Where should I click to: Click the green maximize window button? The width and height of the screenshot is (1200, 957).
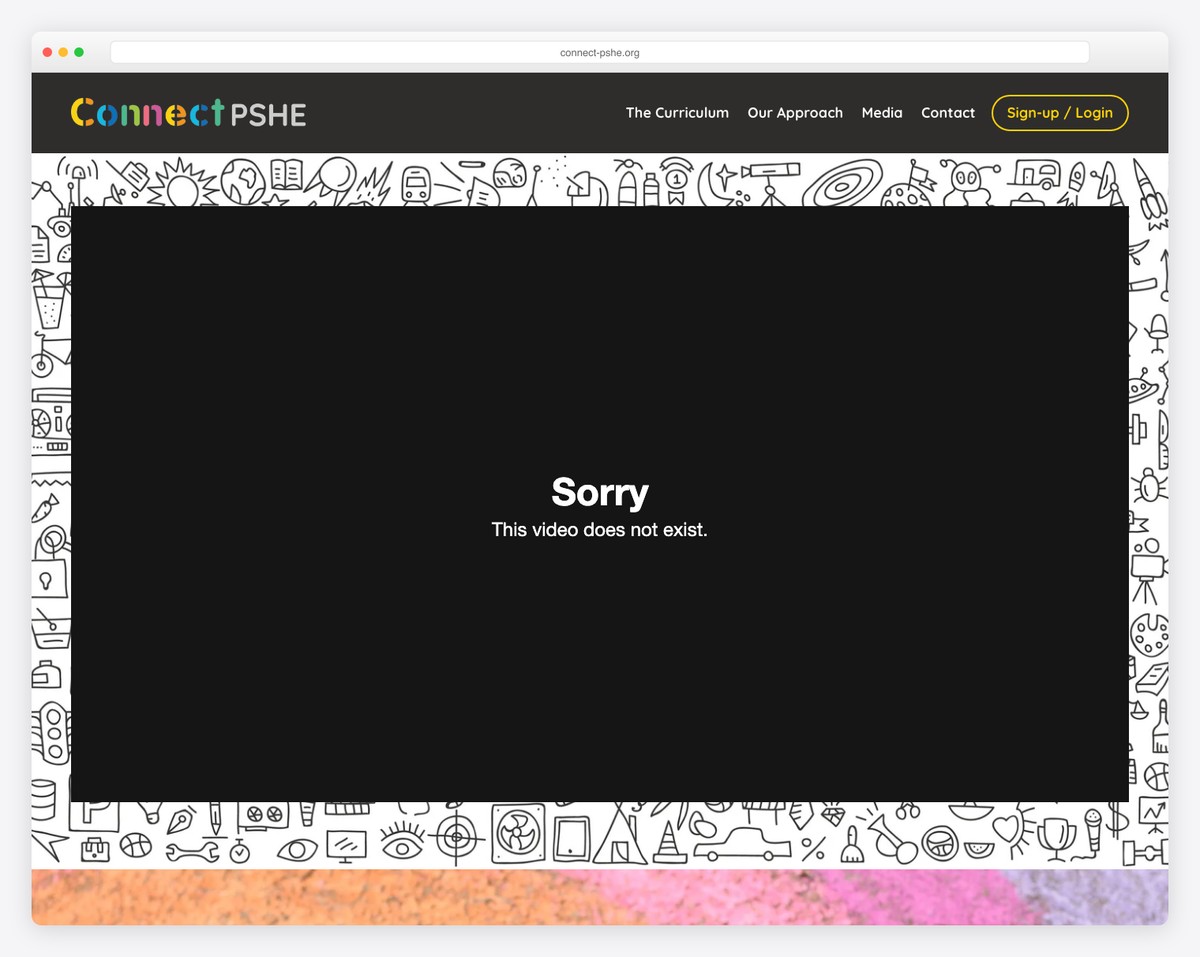(79, 52)
